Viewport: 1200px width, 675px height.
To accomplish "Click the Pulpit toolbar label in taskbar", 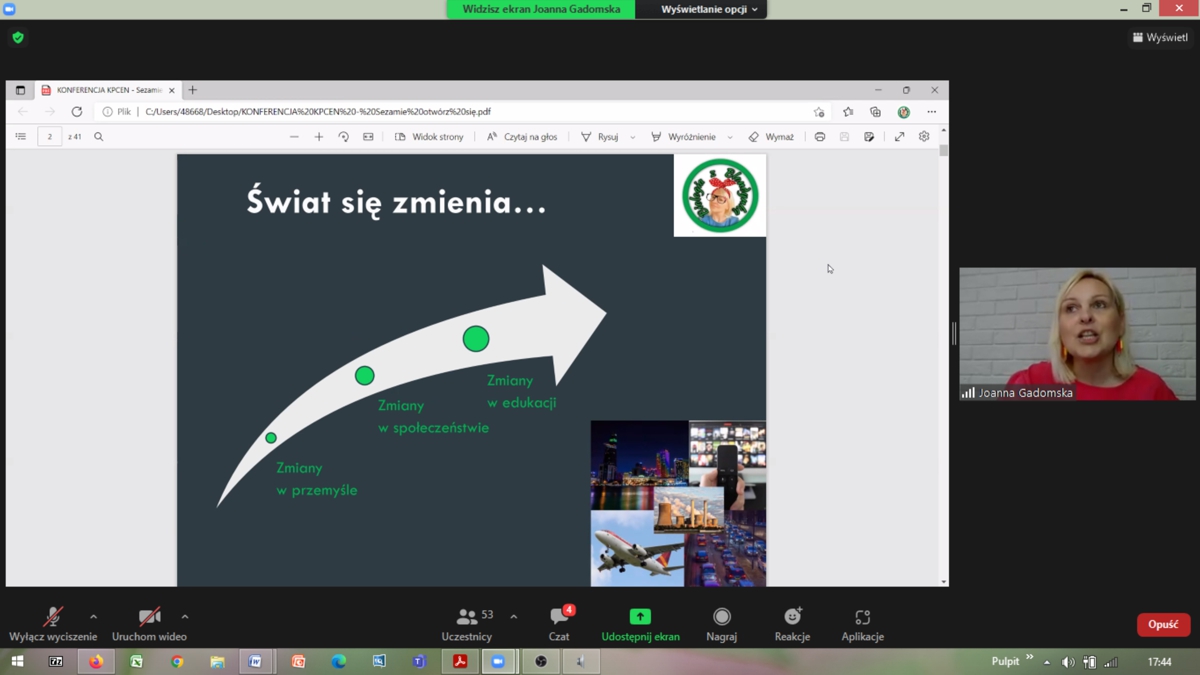I will point(1005,662).
